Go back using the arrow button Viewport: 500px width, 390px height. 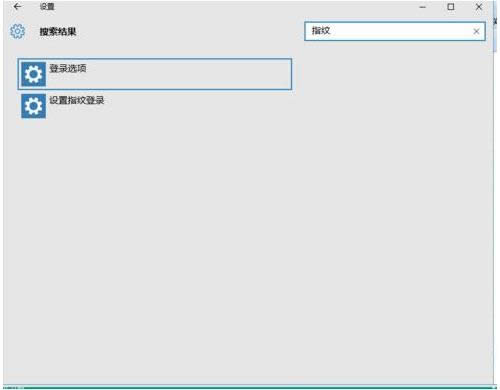tap(17, 6)
